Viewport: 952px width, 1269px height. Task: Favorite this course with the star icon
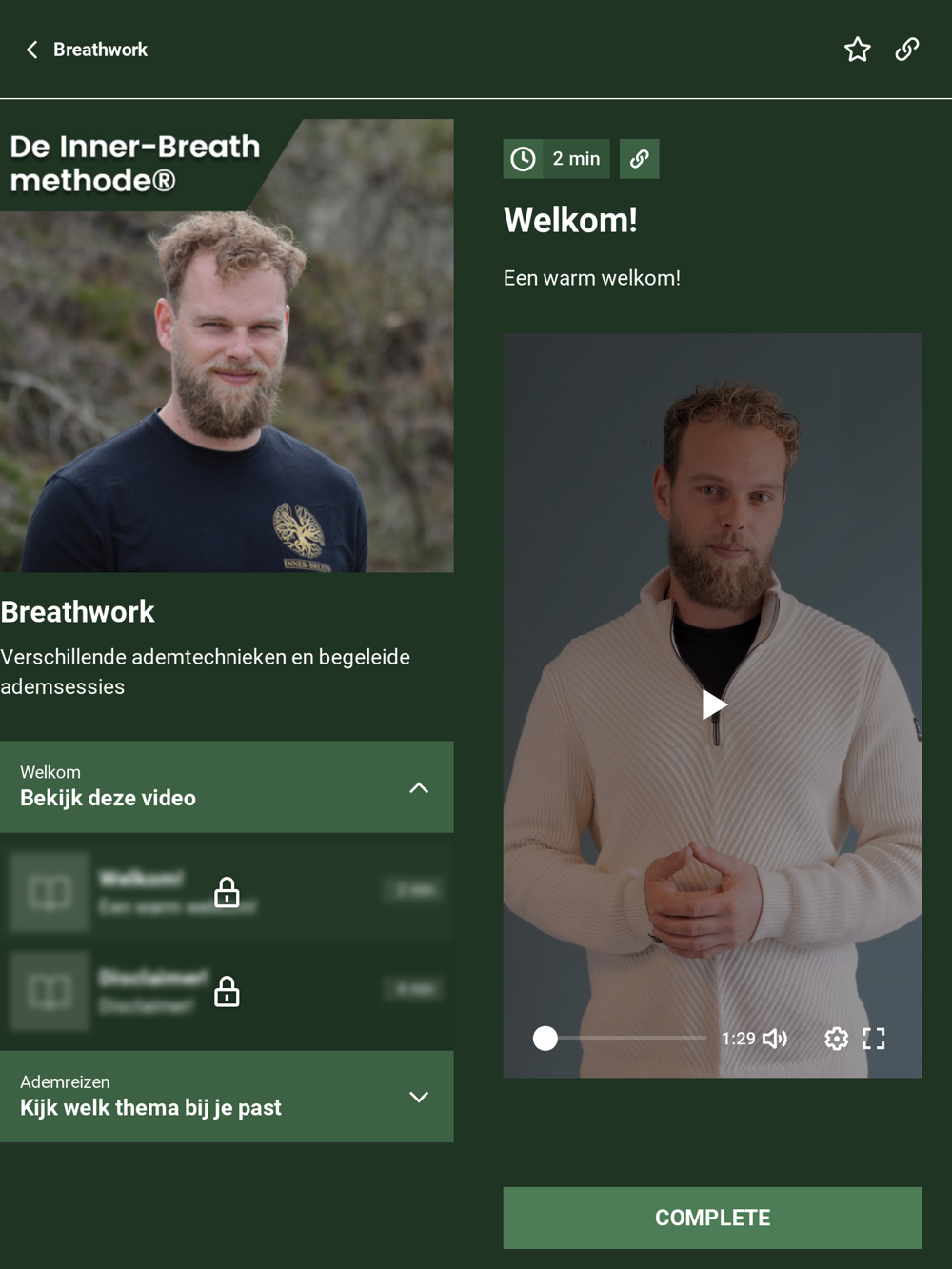(x=858, y=50)
